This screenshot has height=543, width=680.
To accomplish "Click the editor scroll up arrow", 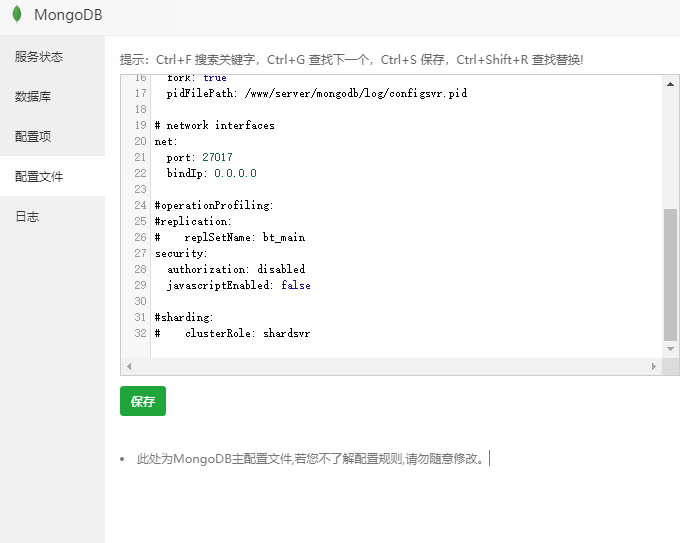I will coord(670,84).
